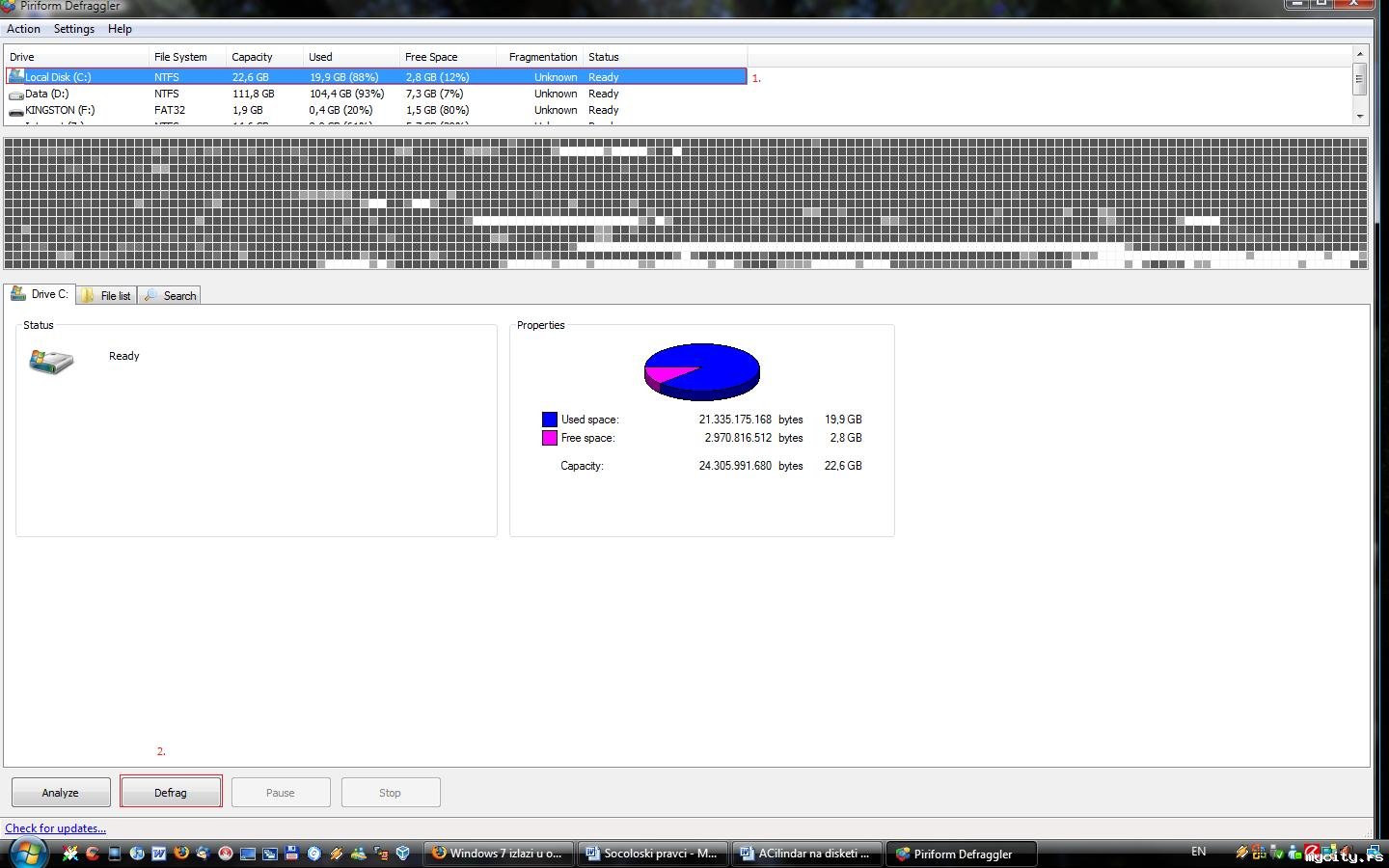
Task: Click the Used space blue color swatch
Action: pos(550,420)
